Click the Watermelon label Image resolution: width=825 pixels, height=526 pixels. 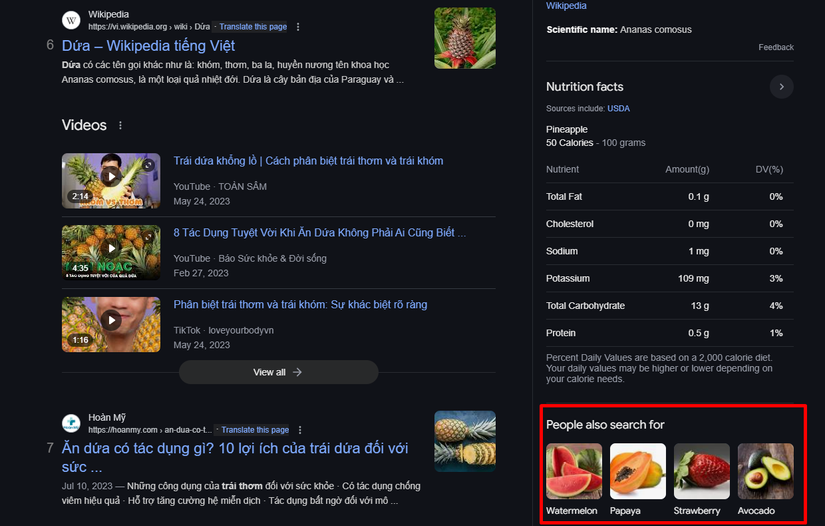point(572,511)
